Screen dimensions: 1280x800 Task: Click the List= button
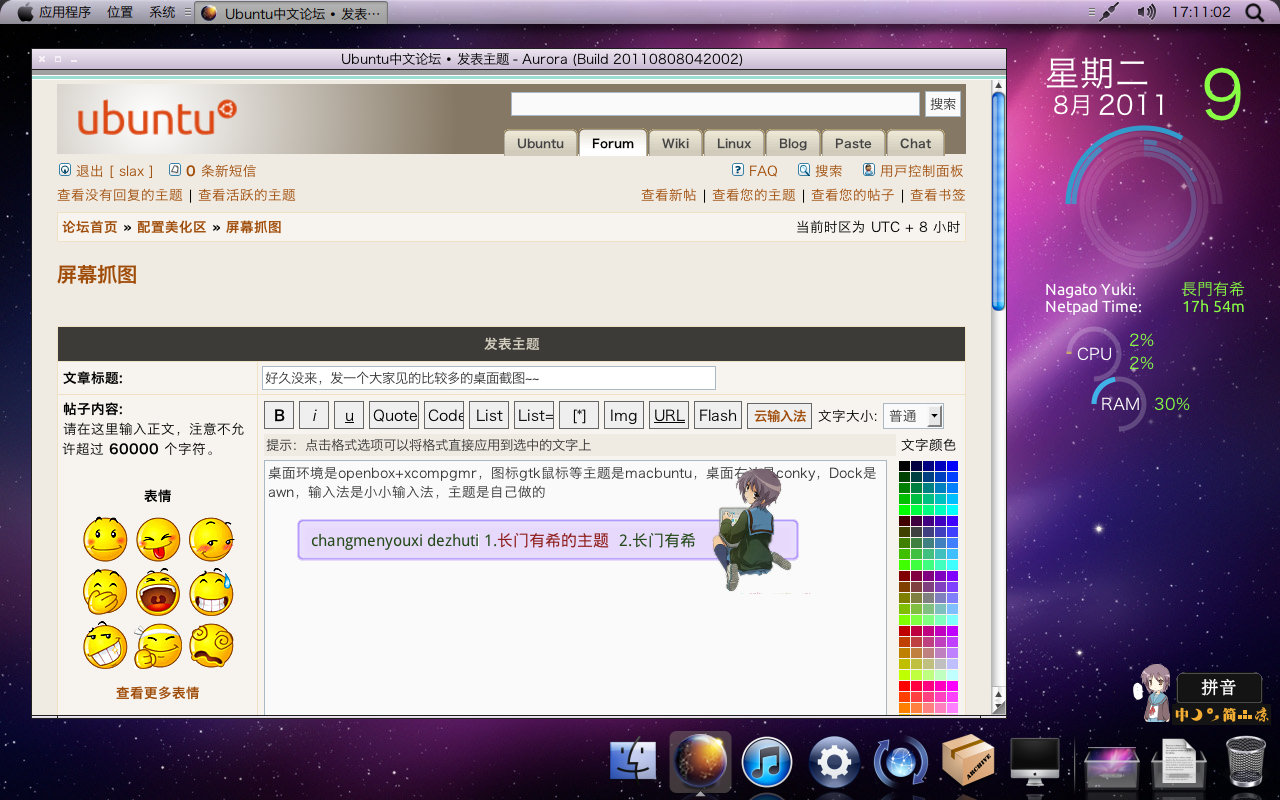[535, 416]
